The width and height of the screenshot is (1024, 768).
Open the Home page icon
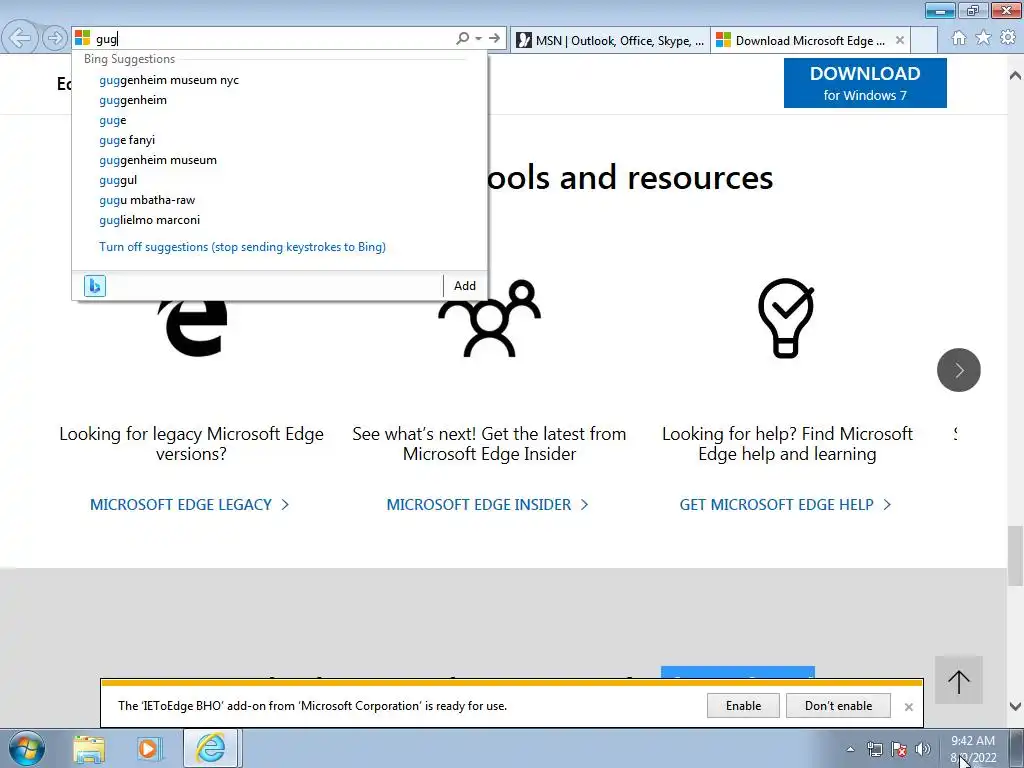click(959, 38)
